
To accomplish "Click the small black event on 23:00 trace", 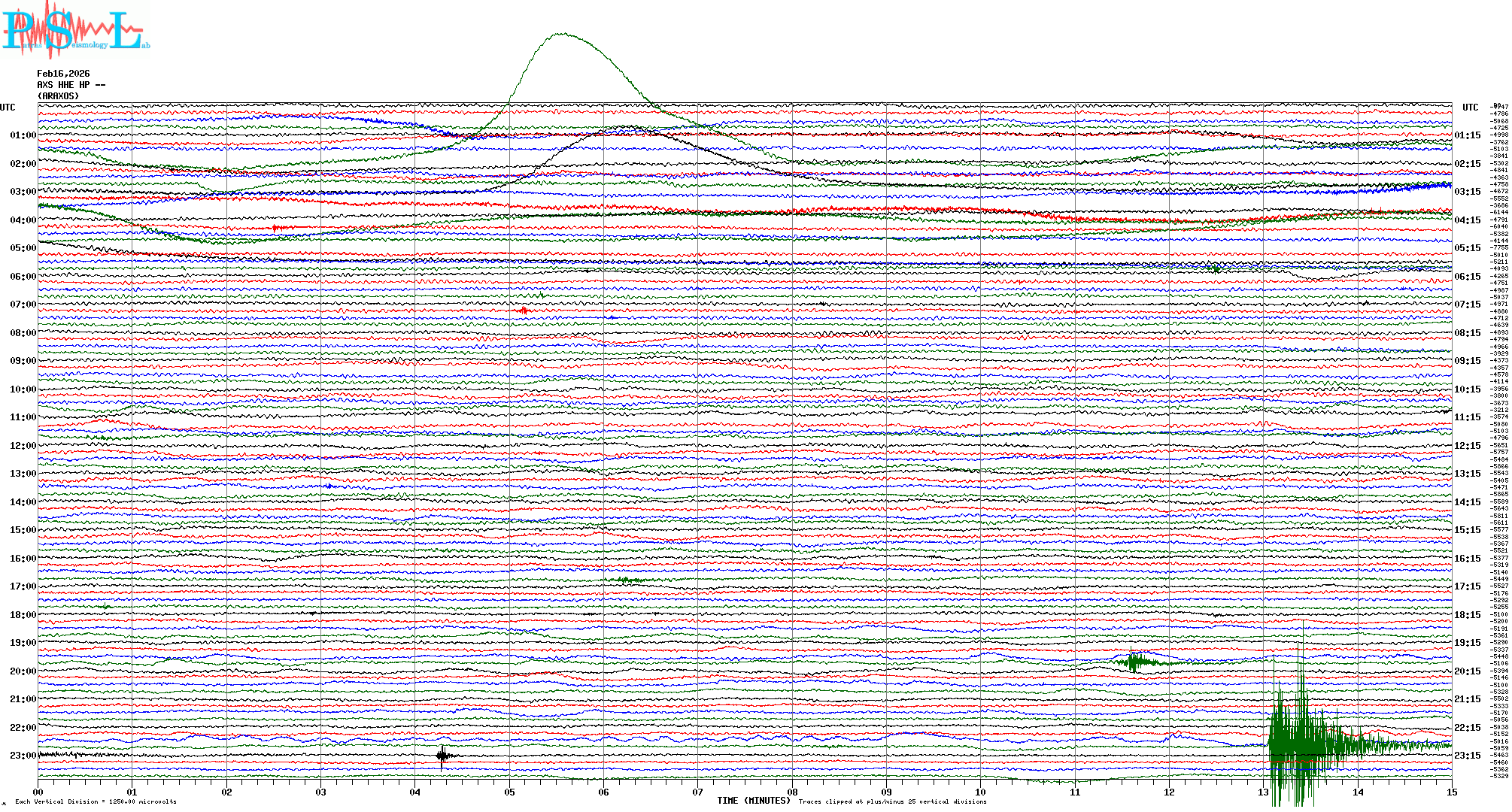I will (x=443, y=756).
